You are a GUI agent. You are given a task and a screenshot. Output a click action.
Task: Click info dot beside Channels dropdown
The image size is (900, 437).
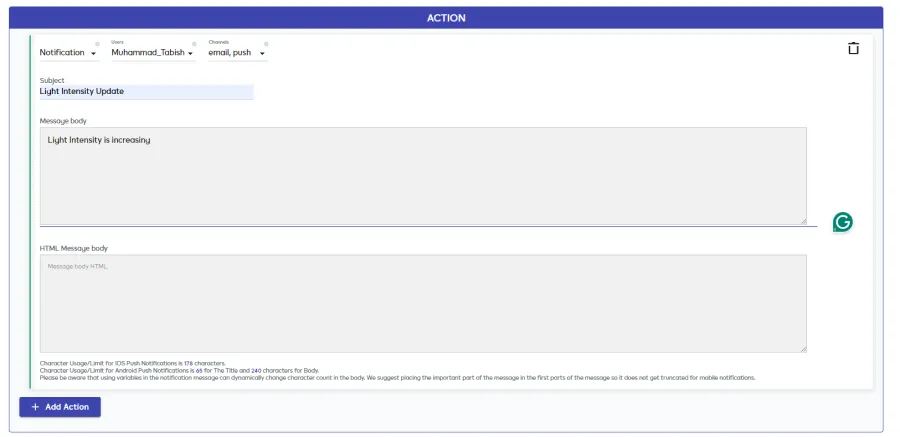coord(265,44)
